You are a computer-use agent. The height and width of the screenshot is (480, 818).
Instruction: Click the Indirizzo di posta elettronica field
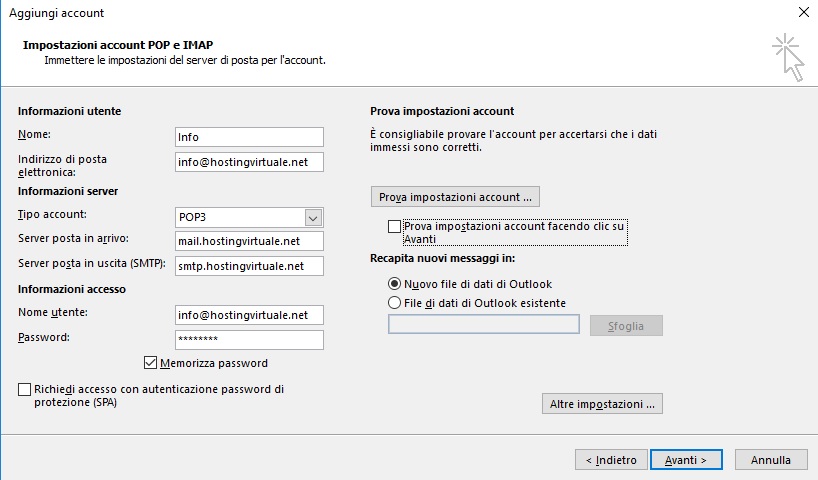click(249, 162)
